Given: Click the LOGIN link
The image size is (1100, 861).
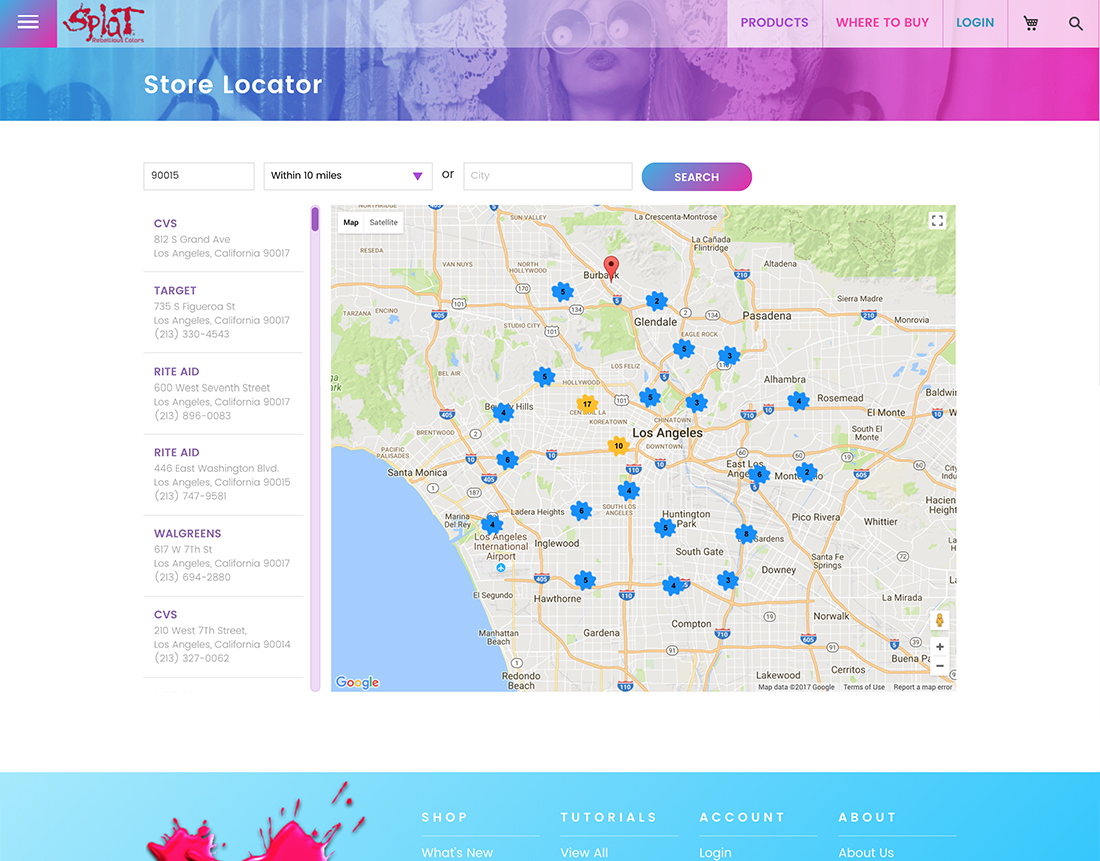Looking at the screenshot, I should pos(975,22).
